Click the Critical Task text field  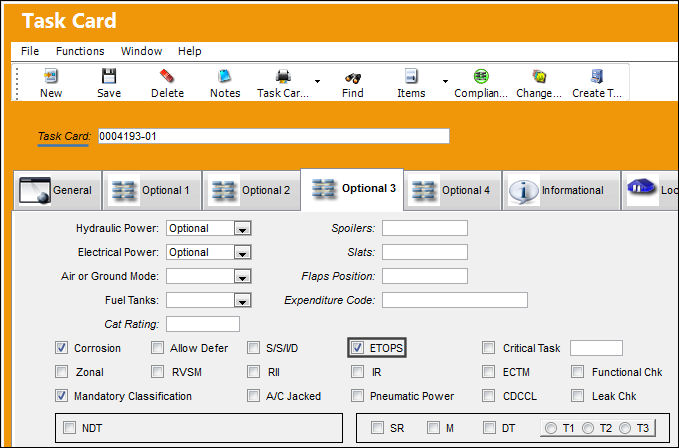pos(596,348)
